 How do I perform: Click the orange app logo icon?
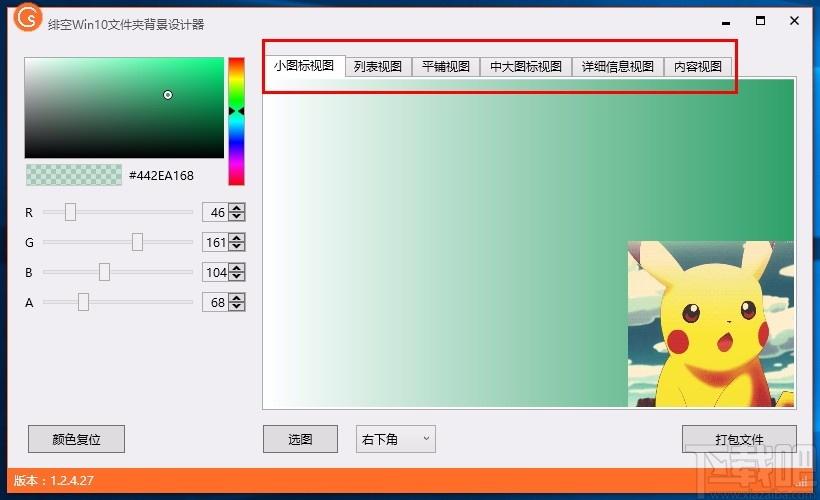tap(27, 17)
